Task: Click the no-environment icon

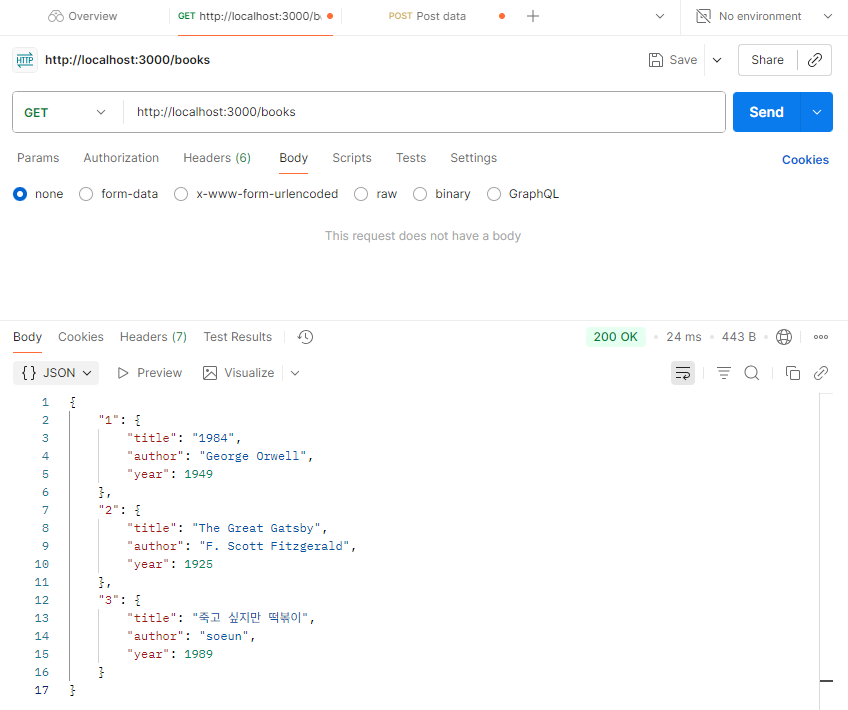Action: 703,16
